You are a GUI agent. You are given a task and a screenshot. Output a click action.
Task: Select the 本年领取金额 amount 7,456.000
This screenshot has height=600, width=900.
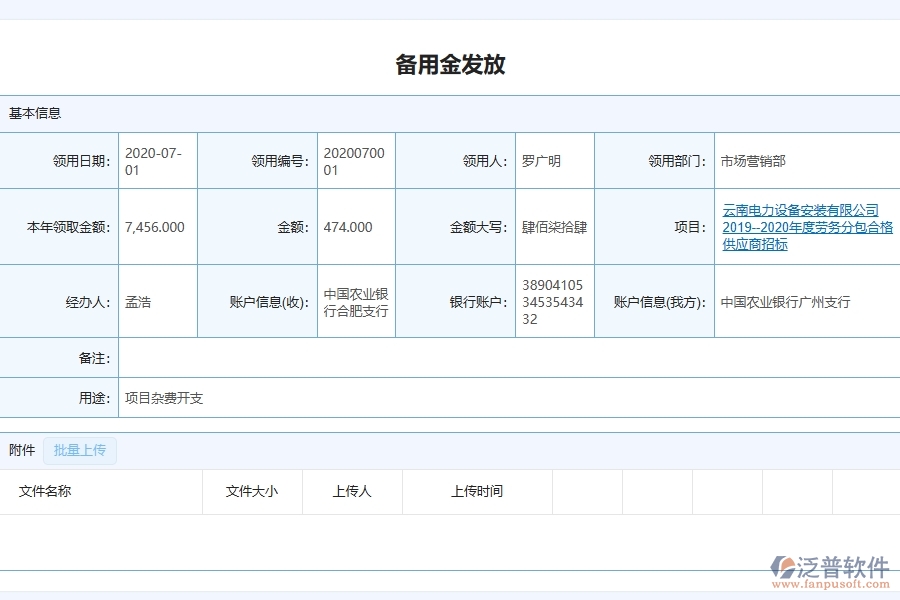pos(154,227)
